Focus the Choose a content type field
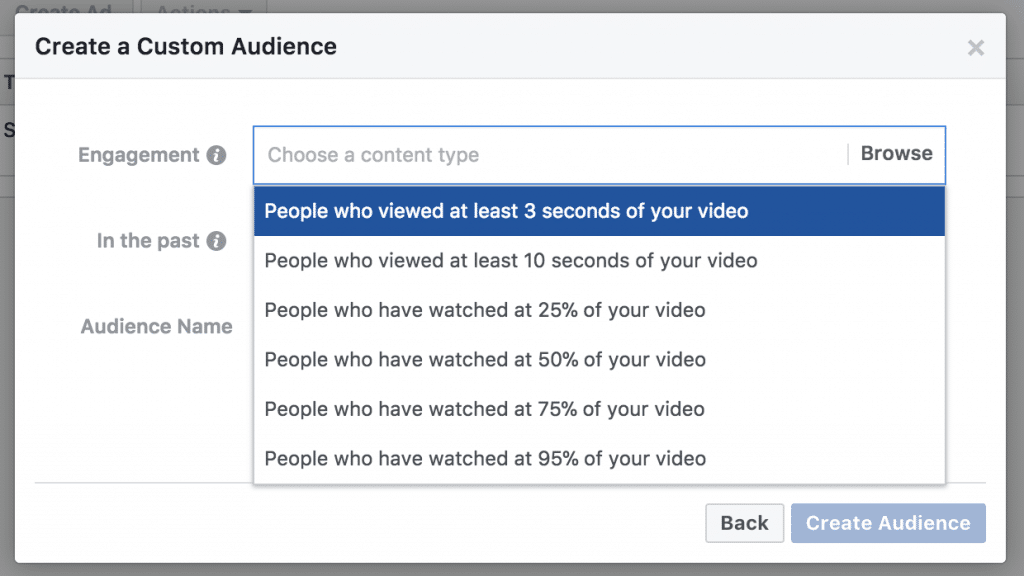 click(550, 155)
